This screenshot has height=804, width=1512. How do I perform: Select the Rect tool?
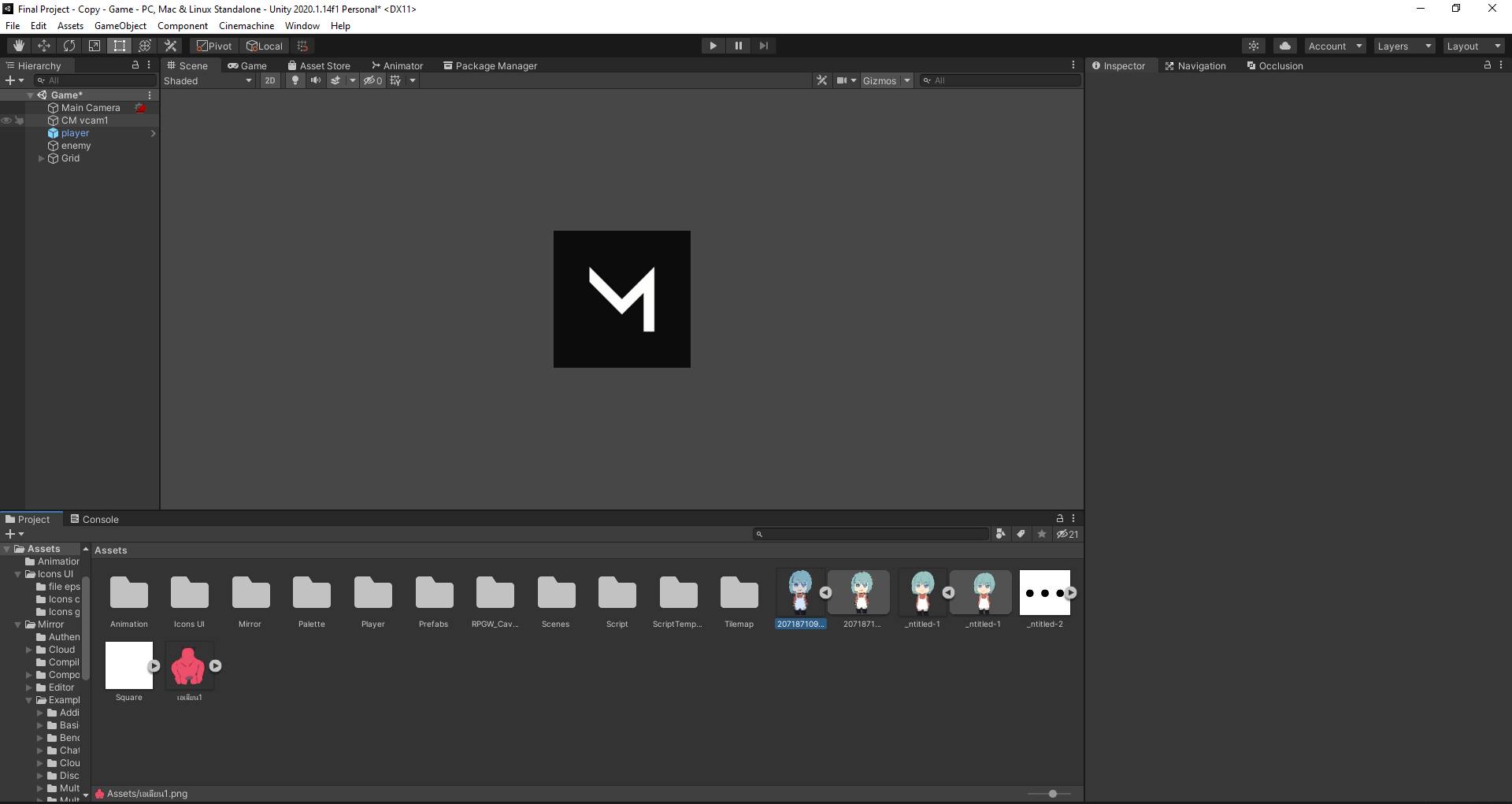click(x=120, y=46)
